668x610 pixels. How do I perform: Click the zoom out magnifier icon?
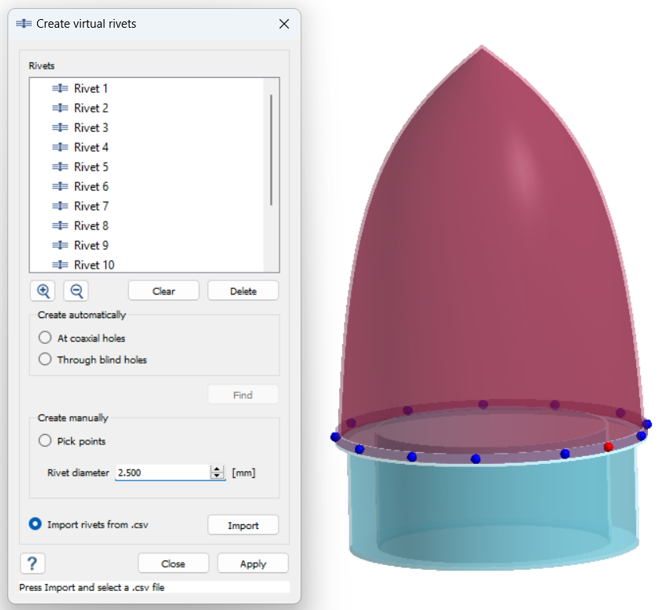pyautogui.click(x=76, y=291)
